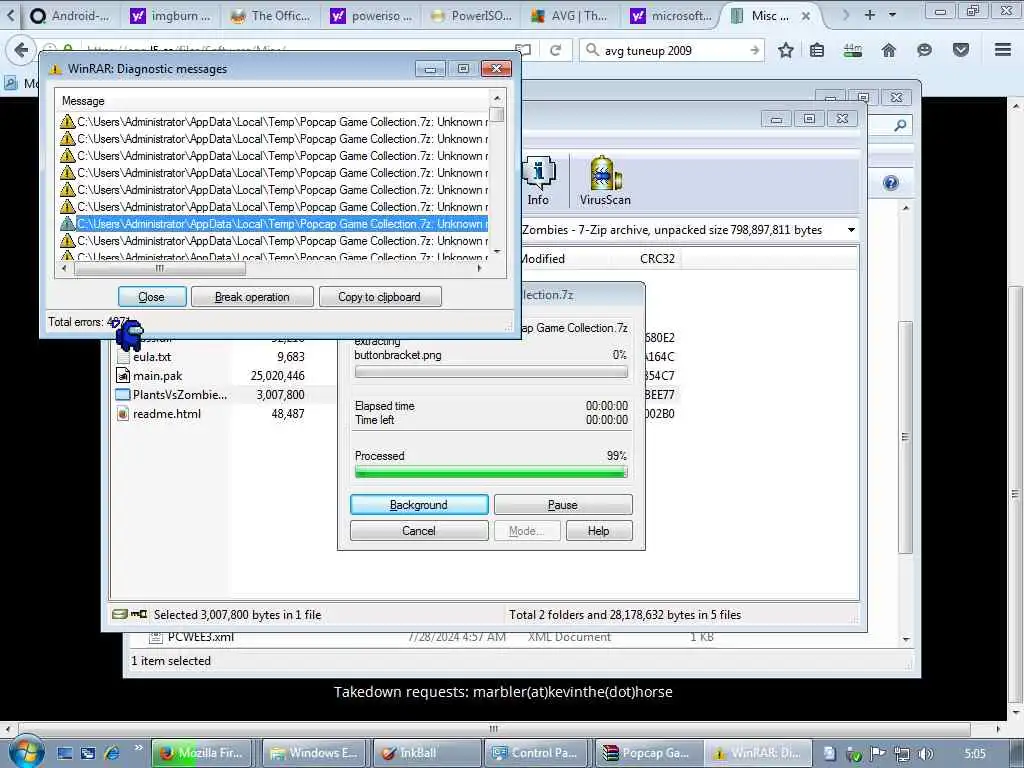The image size is (1024, 768).
Task: Open the WinRAR Info toolbar icon
Action: pyautogui.click(x=539, y=181)
